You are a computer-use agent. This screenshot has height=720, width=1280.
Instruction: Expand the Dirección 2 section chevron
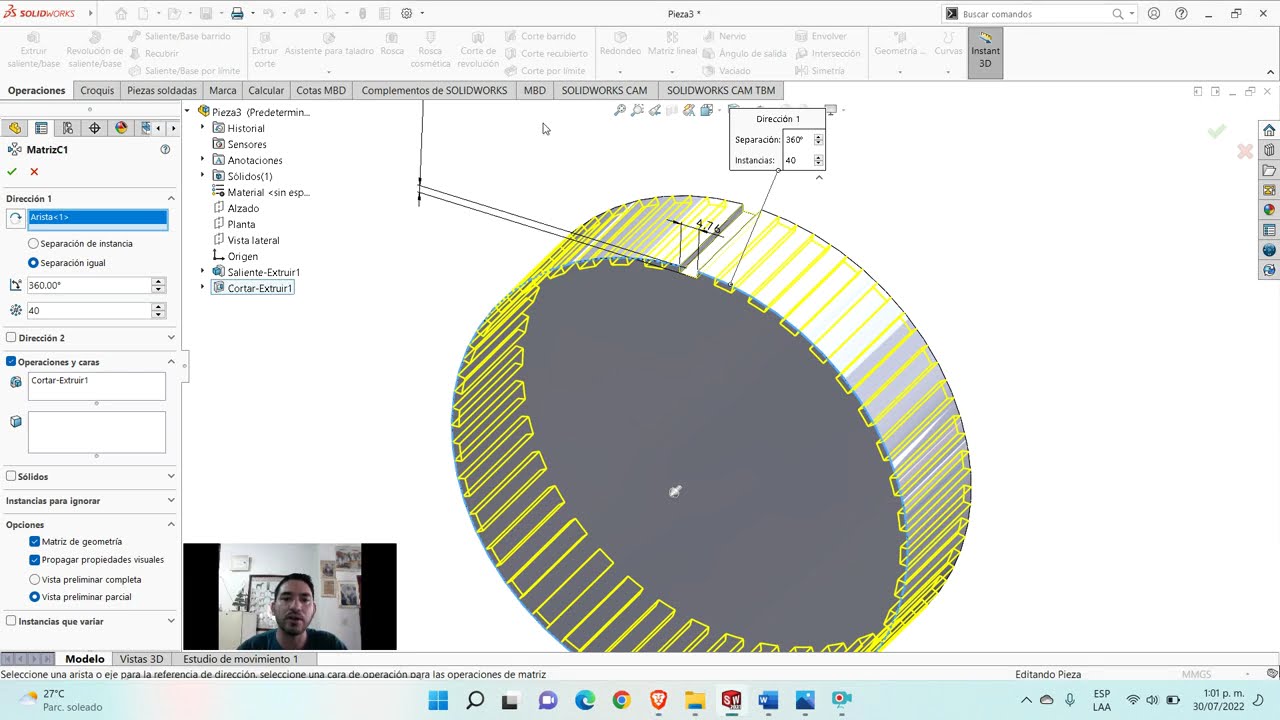pos(171,338)
